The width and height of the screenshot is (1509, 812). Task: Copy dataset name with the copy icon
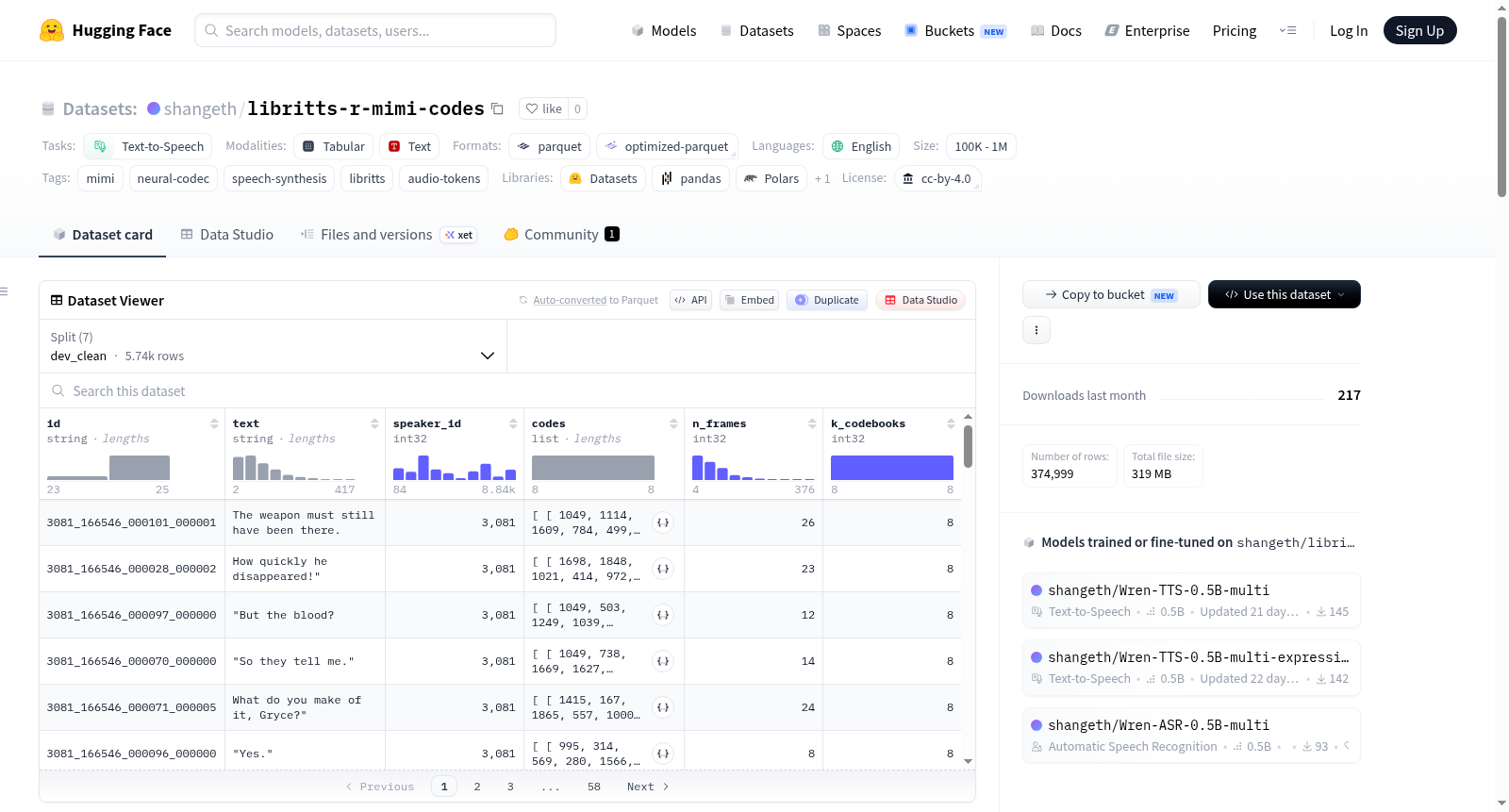[497, 108]
